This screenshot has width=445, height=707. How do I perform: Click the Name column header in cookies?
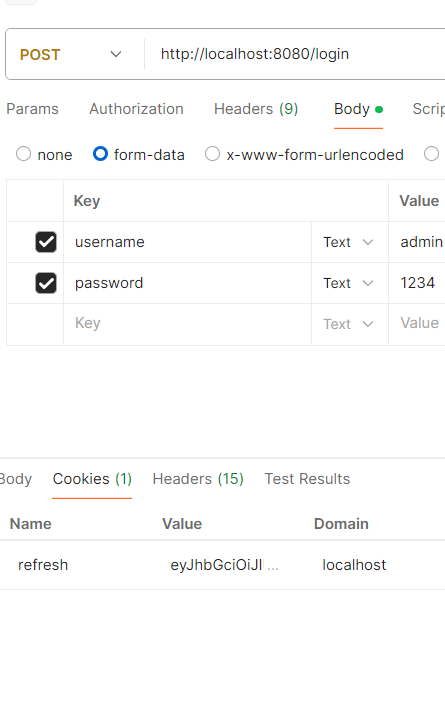(31, 524)
